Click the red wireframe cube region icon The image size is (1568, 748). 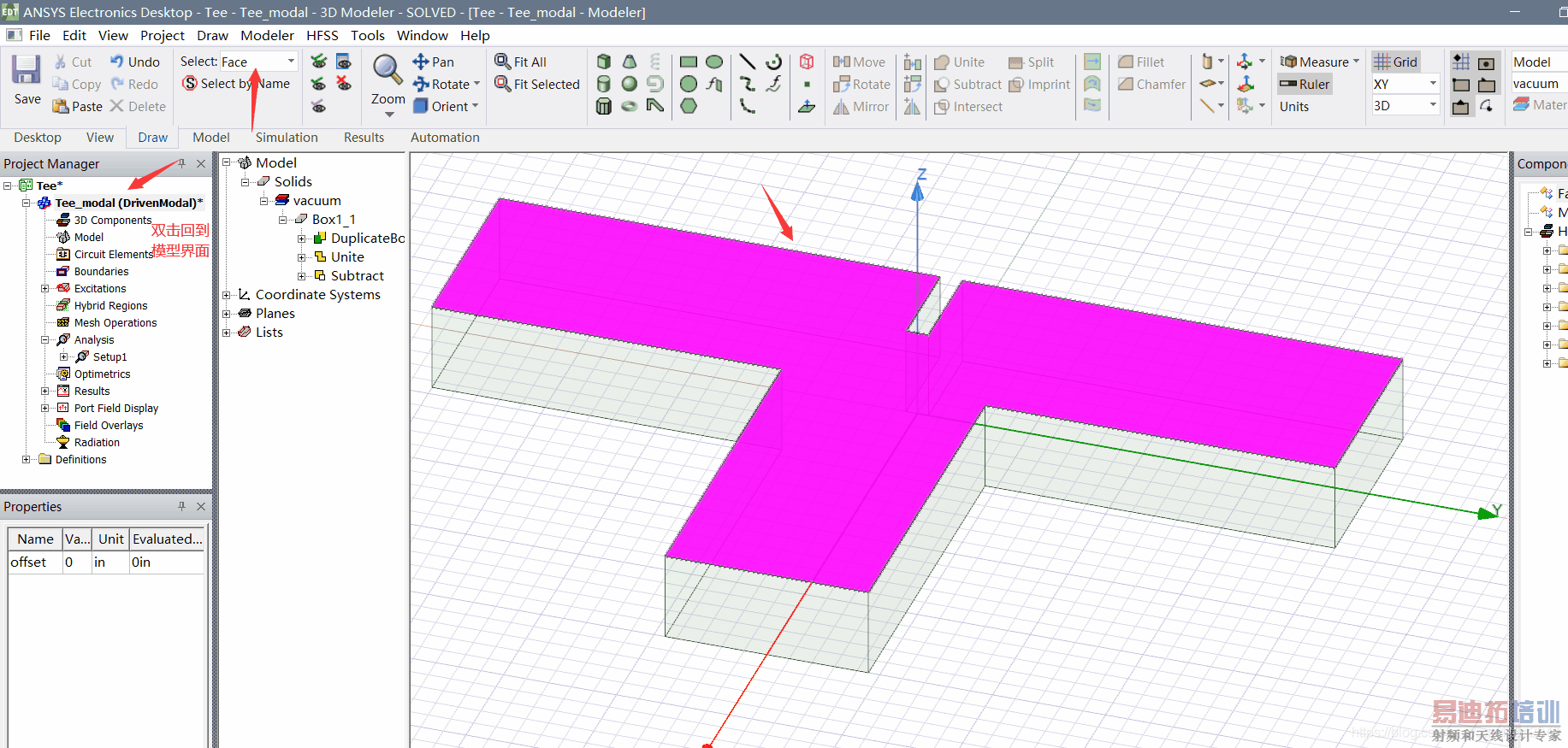click(x=807, y=62)
